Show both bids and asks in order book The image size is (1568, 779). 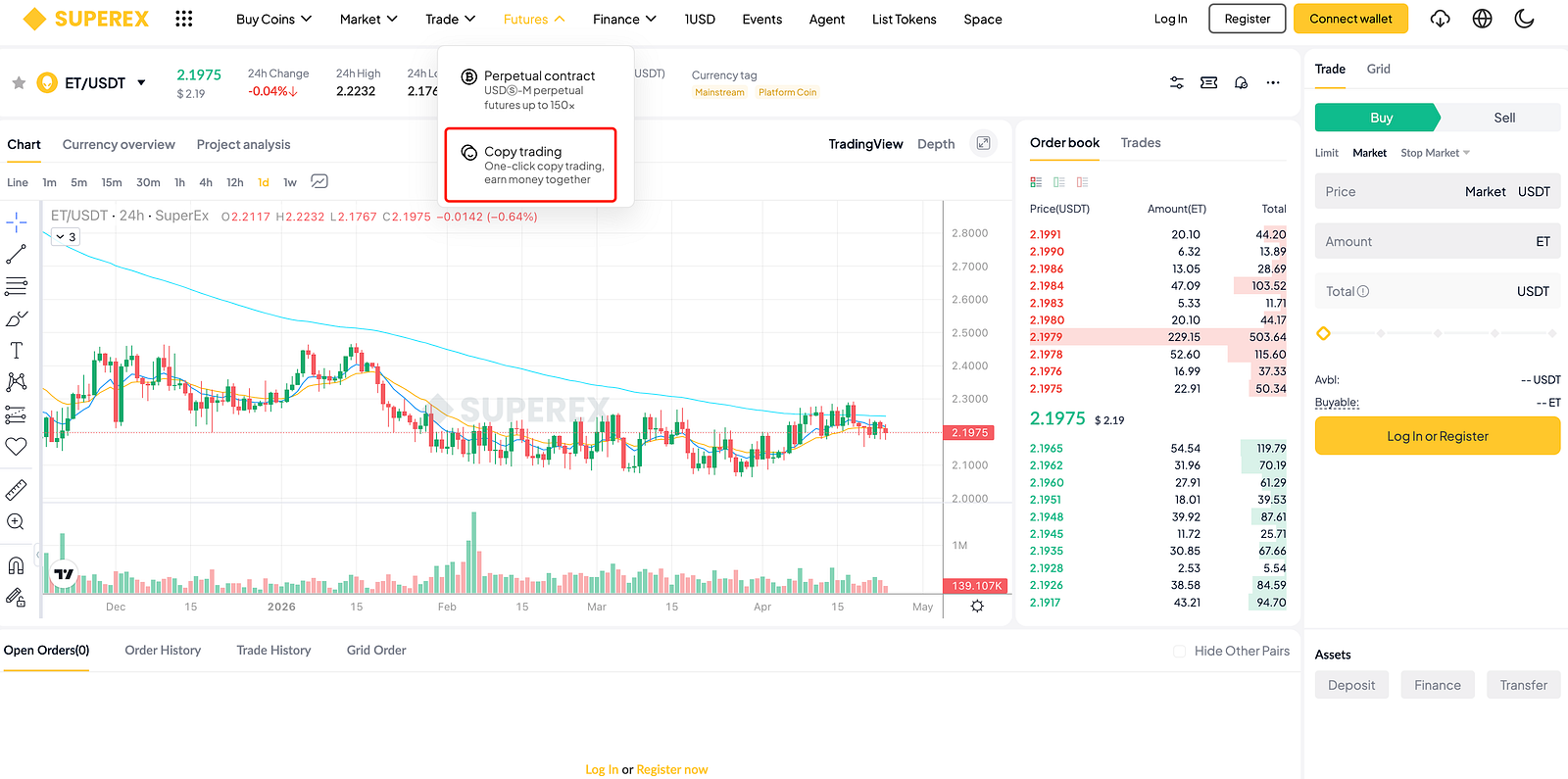(1036, 182)
